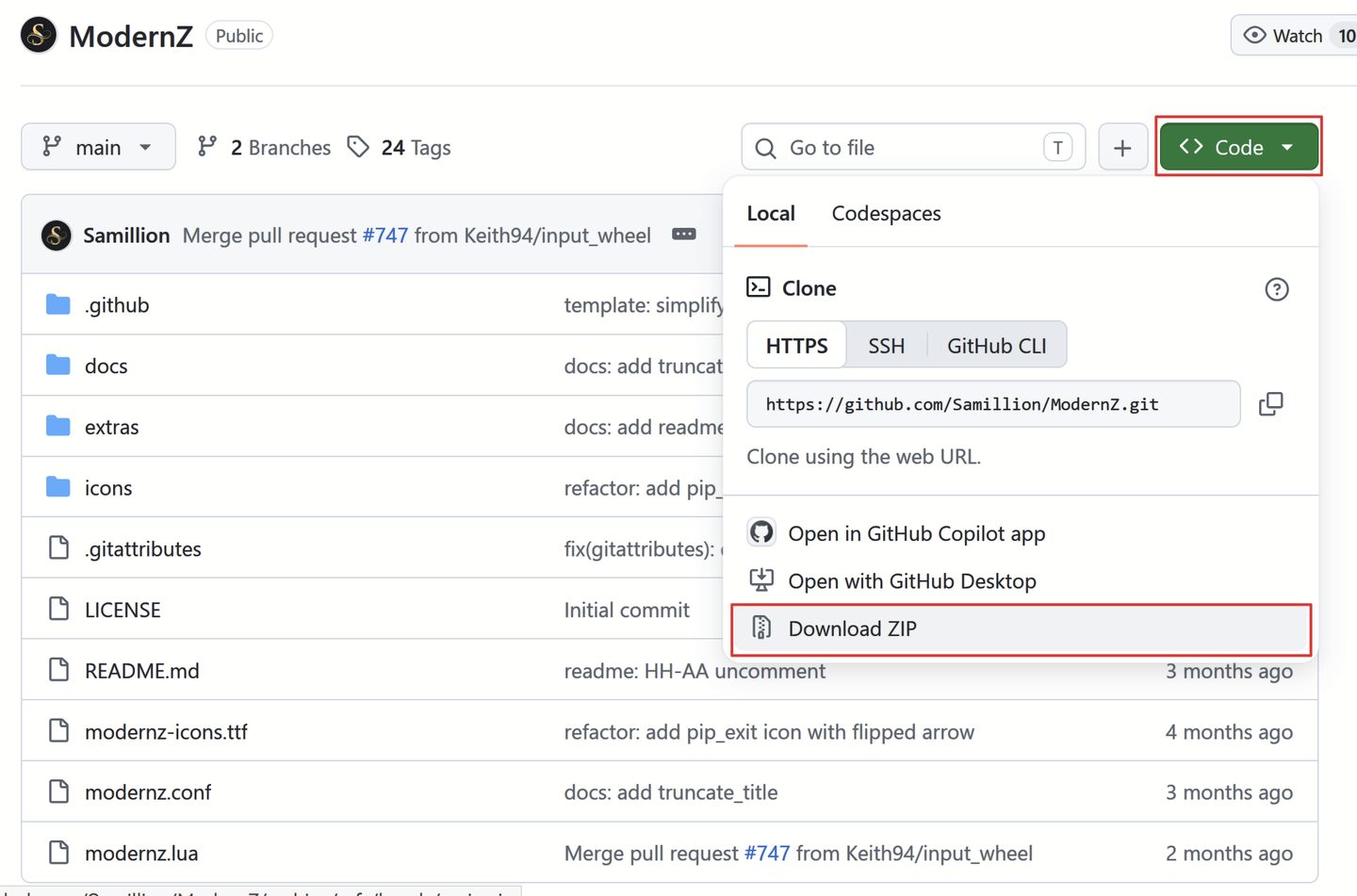Click Download ZIP menu entry
This screenshot has height=896, width=1357.
(x=1022, y=629)
